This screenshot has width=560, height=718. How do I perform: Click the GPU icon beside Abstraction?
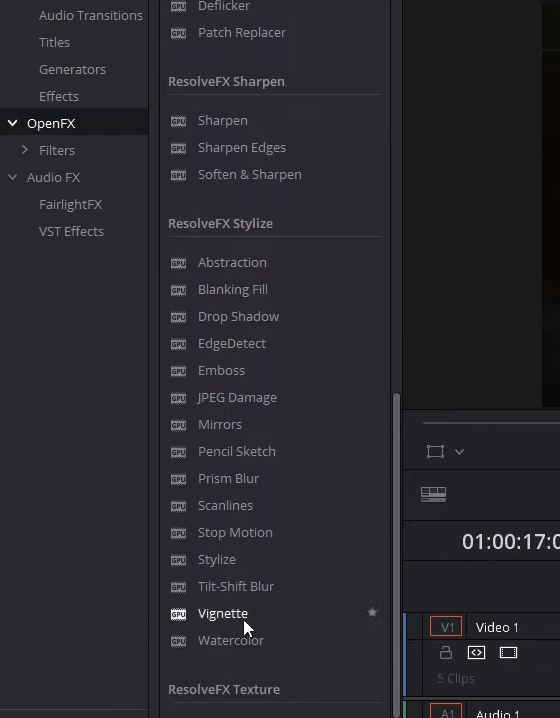pos(178,263)
